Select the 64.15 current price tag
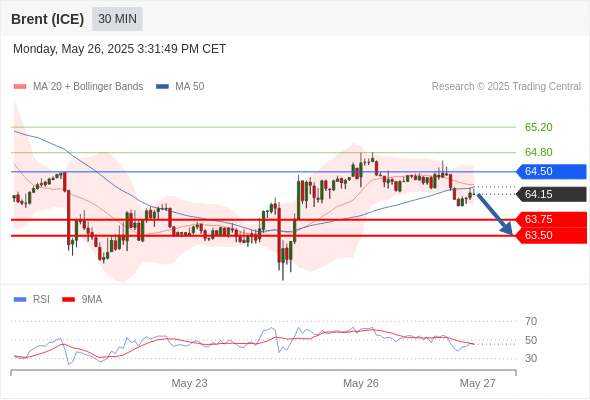590x400 pixels. tap(551, 195)
